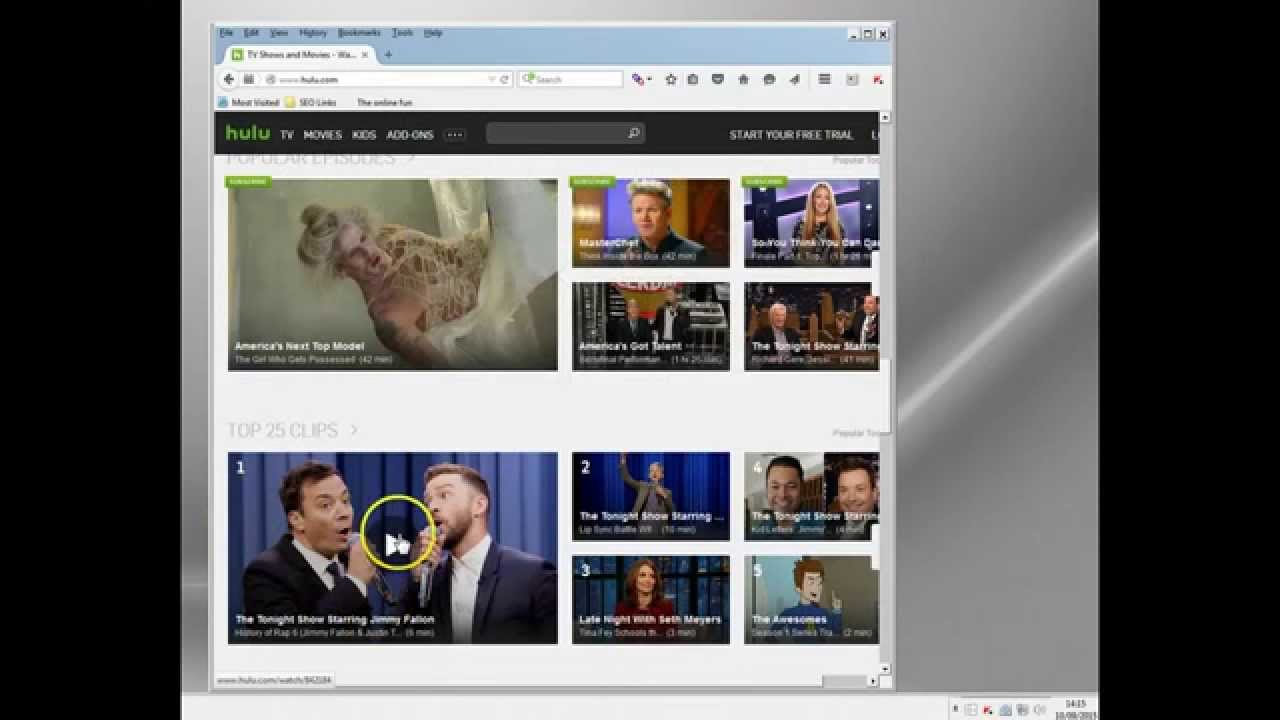The width and height of the screenshot is (1280, 720).
Task: Open MOVIES in Hulu navigation
Action: click(323, 134)
